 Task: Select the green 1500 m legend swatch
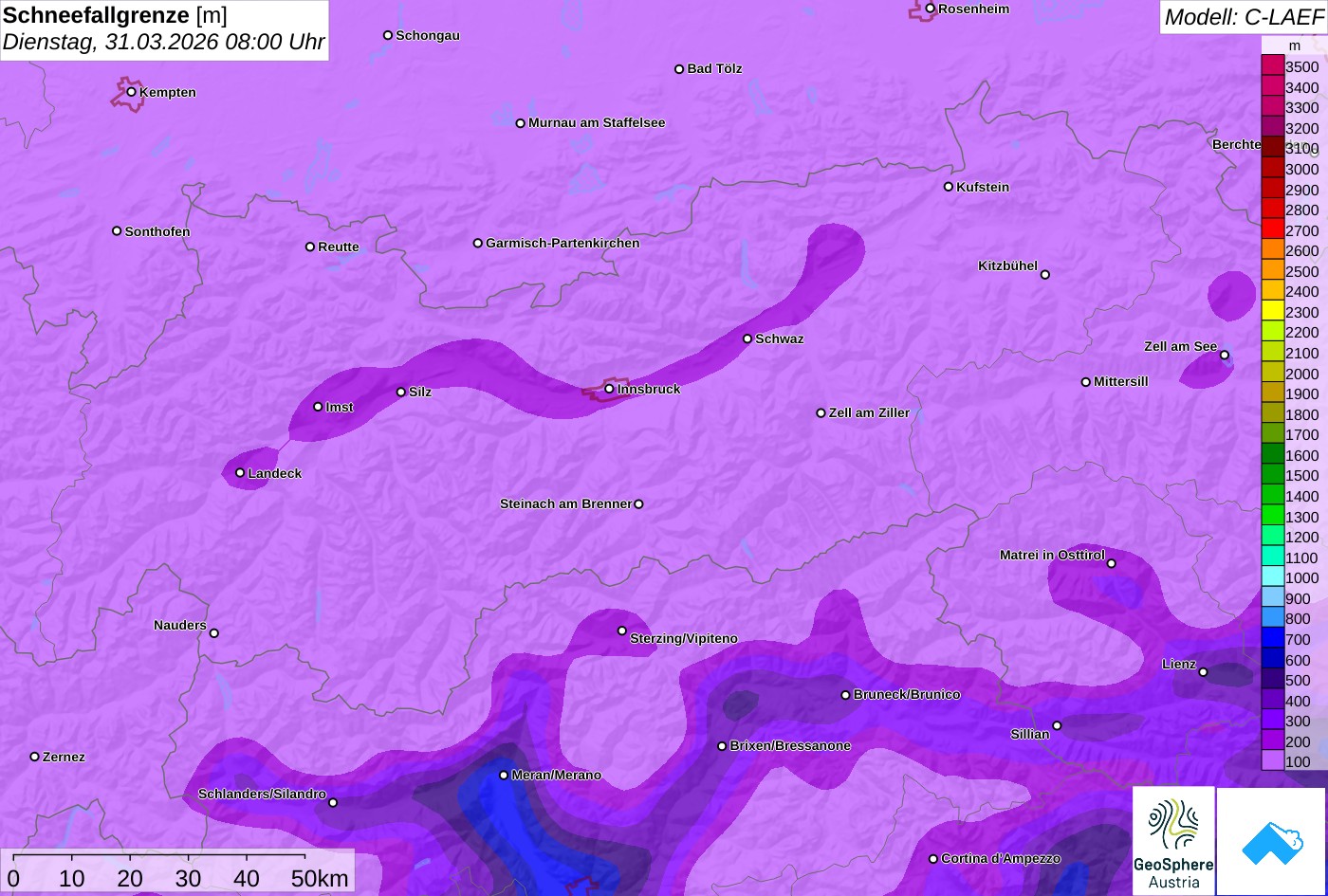1272,476
